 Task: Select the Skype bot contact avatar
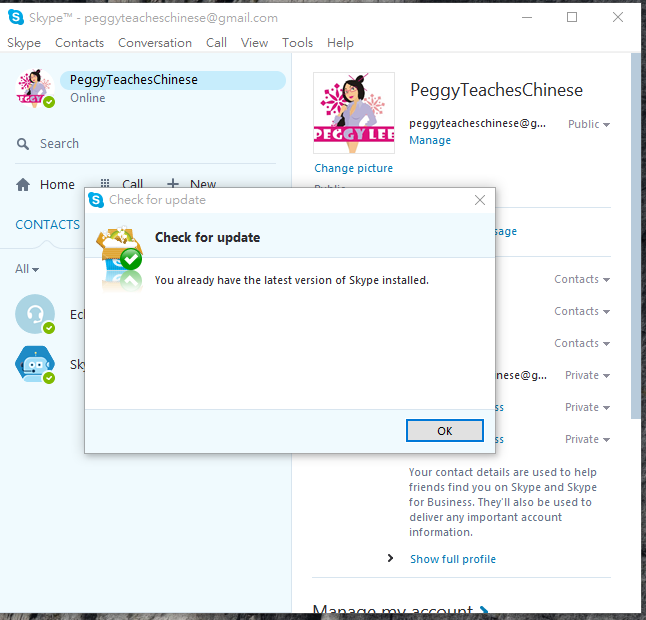click(x=35, y=364)
